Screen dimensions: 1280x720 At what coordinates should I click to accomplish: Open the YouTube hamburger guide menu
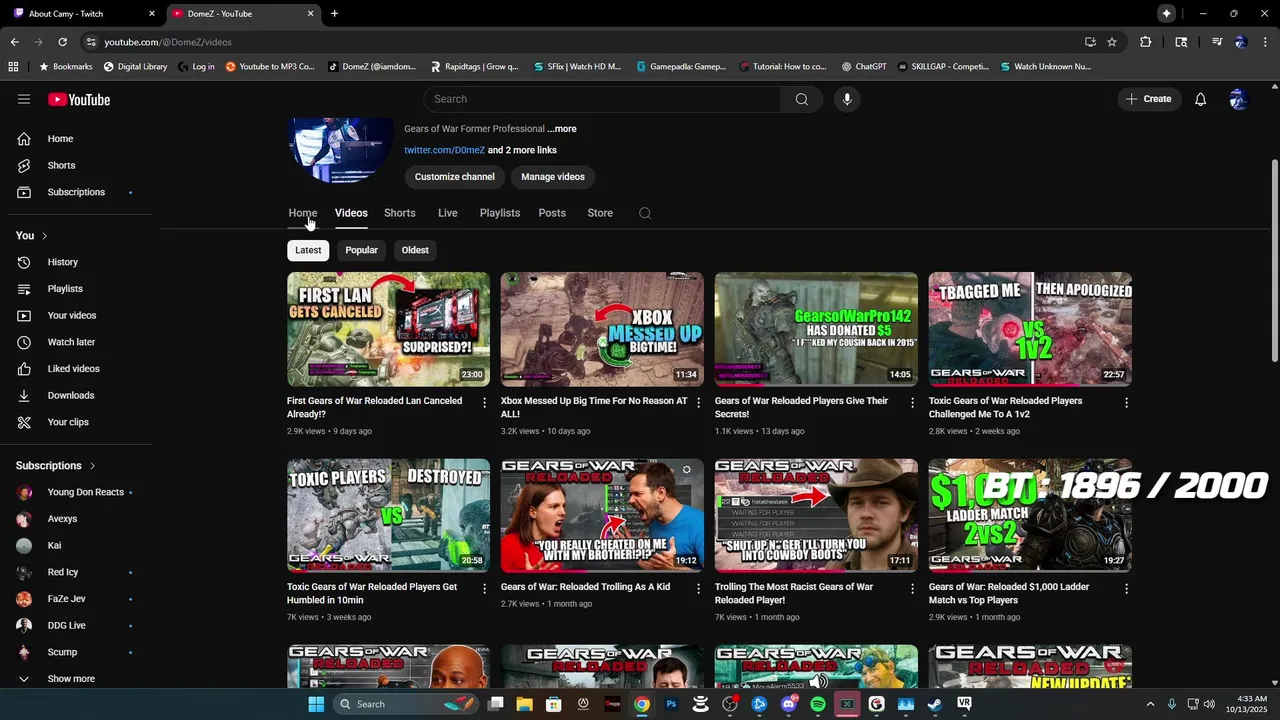click(24, 99)
